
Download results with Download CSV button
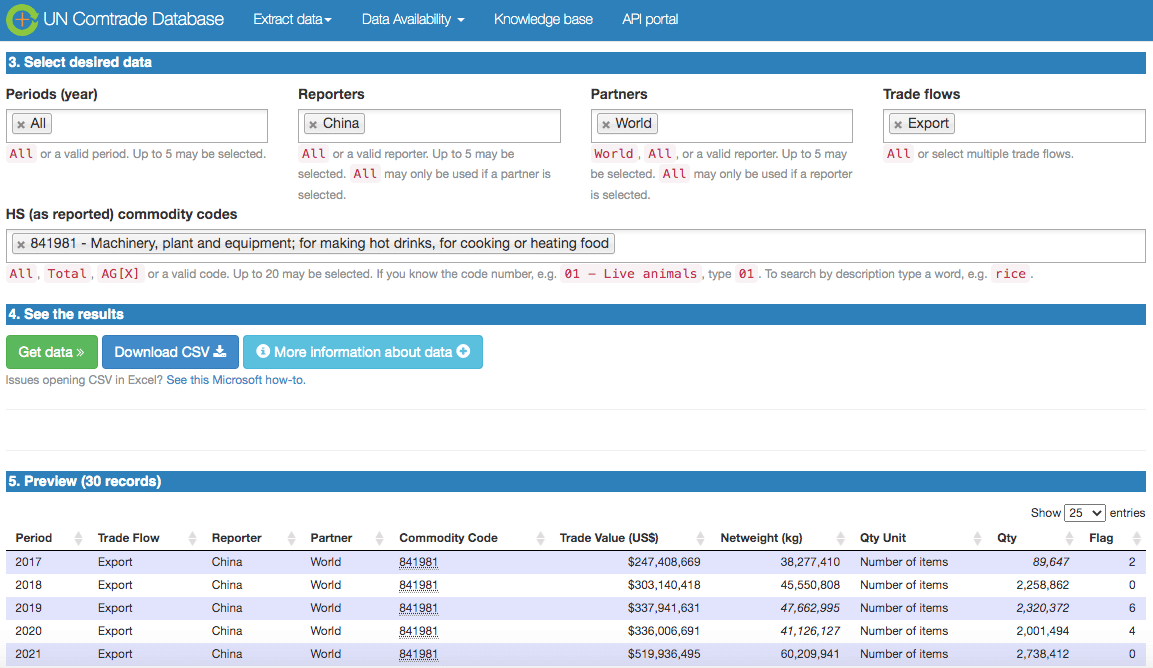click(170, 352)
